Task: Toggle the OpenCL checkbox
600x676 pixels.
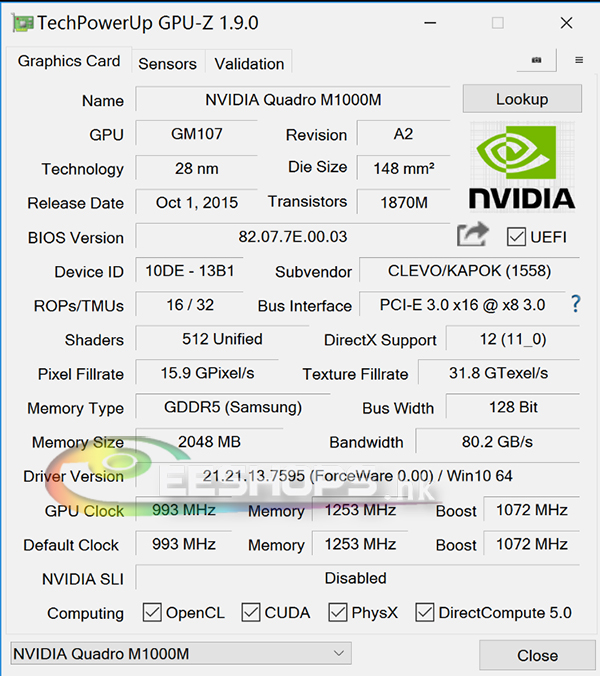Action: click(x=152, y=613)
